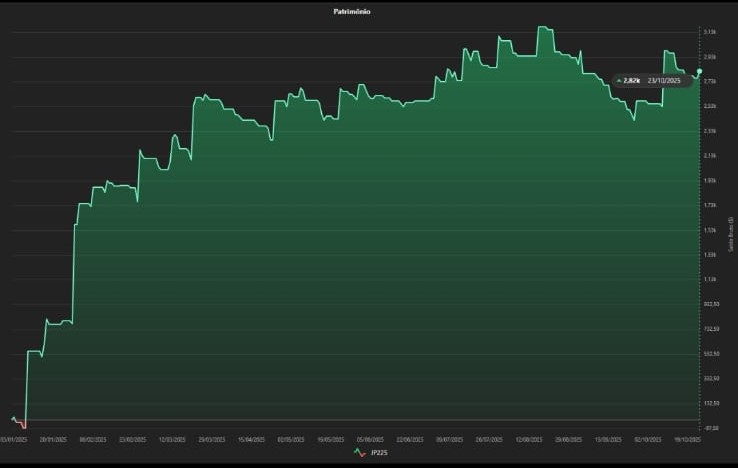Click the 02/10/2025 x-axis date label
The height and width of the screenshot is (468, 738).
coord(649,439)
